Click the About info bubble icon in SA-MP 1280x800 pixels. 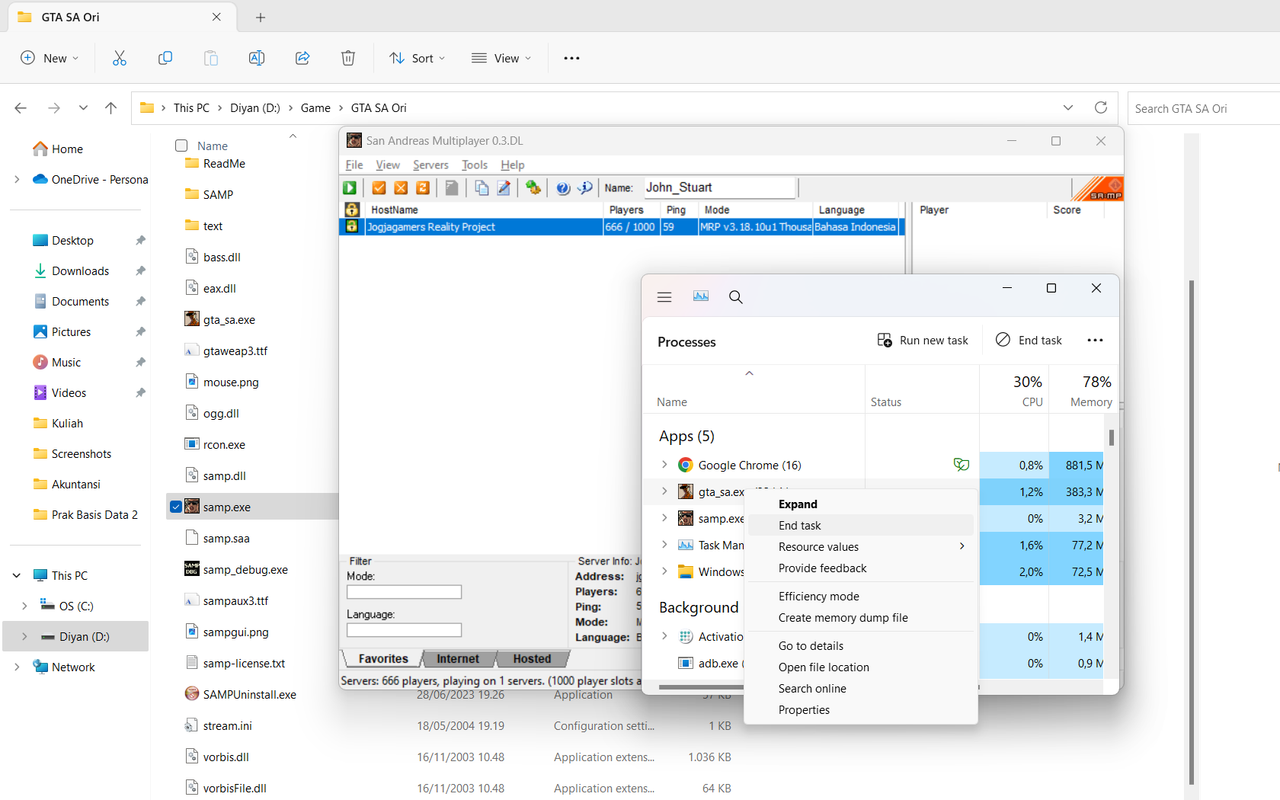click(585, 188)
